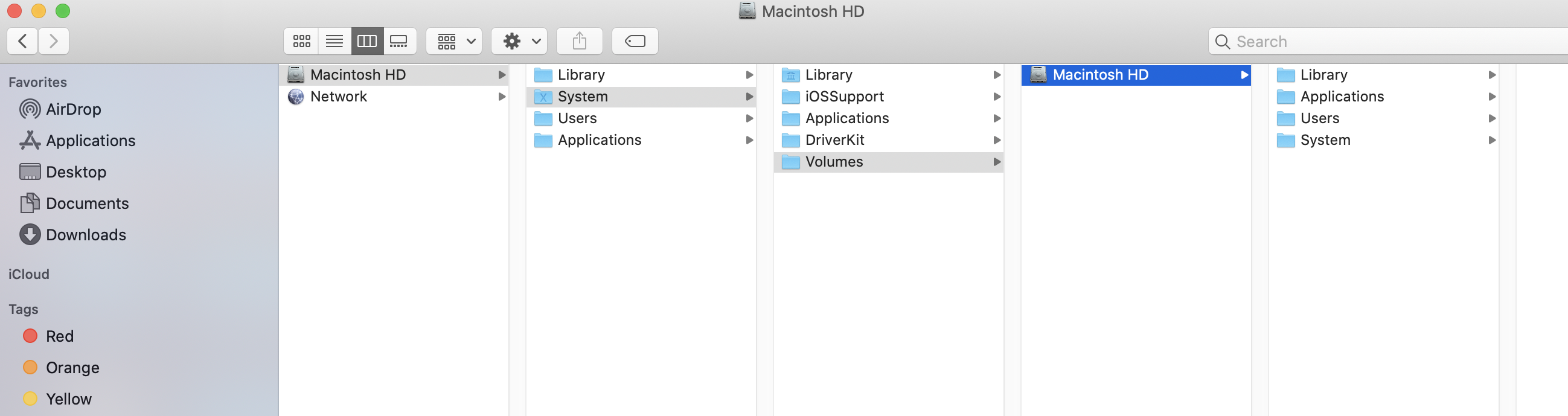Click the Edit Tags toolbar button
The width and height of the screenshot is (1568, 416).
[x=635, y=41]
